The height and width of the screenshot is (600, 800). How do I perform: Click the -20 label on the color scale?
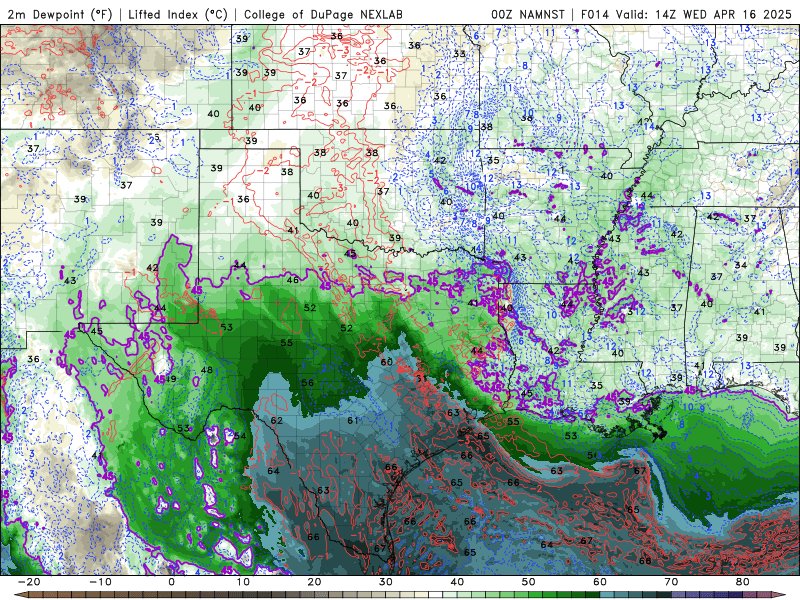29,582
